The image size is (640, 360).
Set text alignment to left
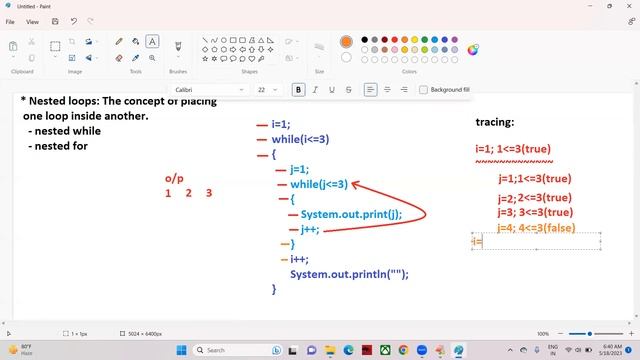(x=370, y=89)
